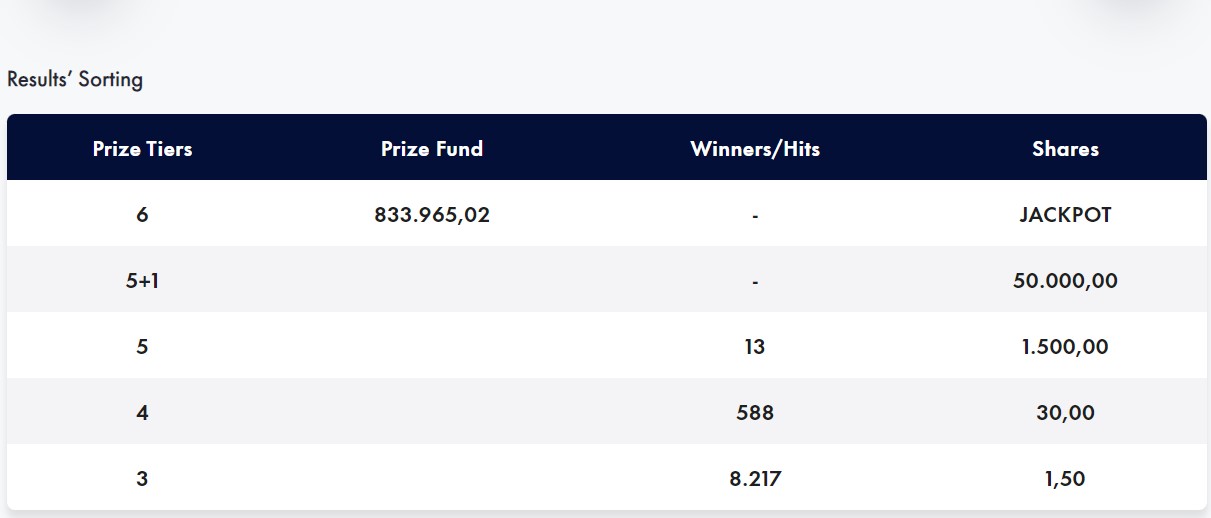
Task: Click the 833.965,02 prize fund value
Action: [x=432, y=215]
